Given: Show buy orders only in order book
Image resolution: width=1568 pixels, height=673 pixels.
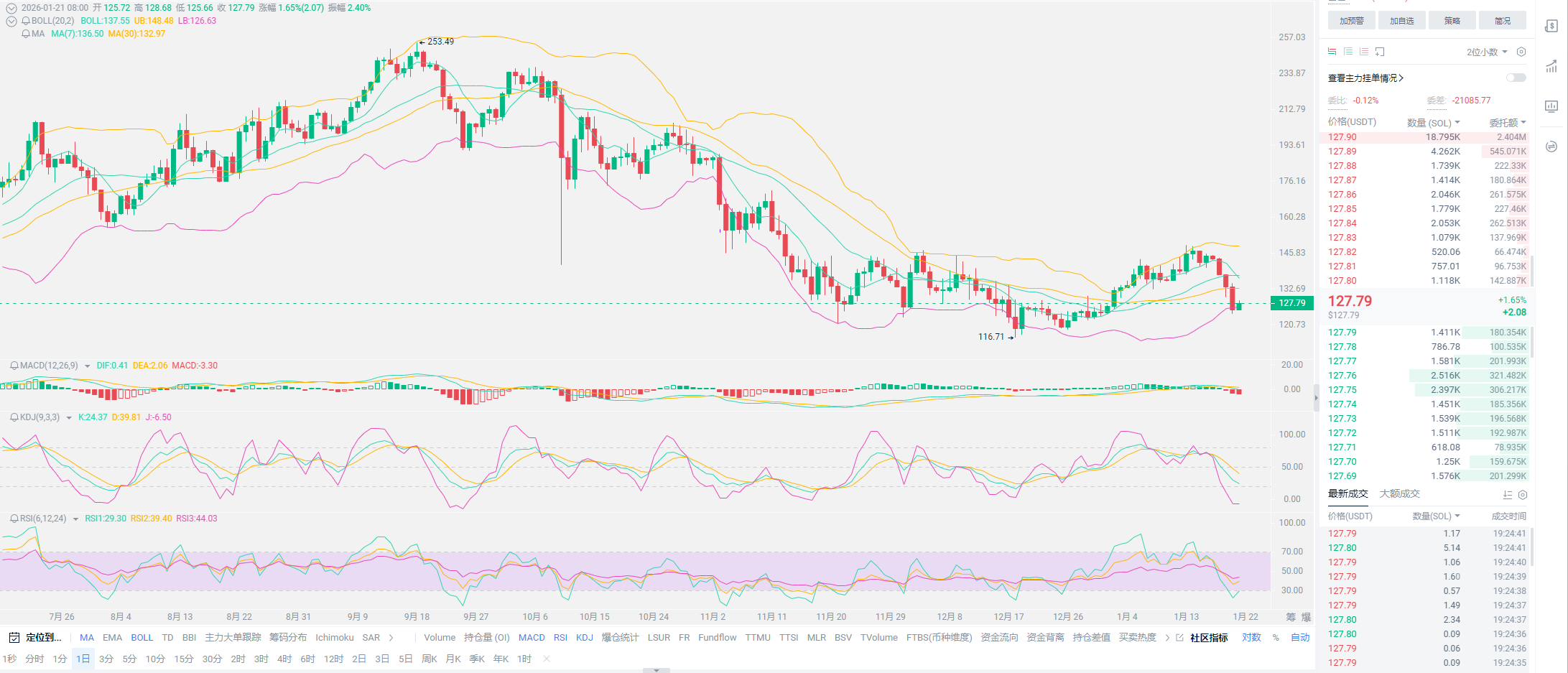Looking at the screenshot, I should point(1348,52).
